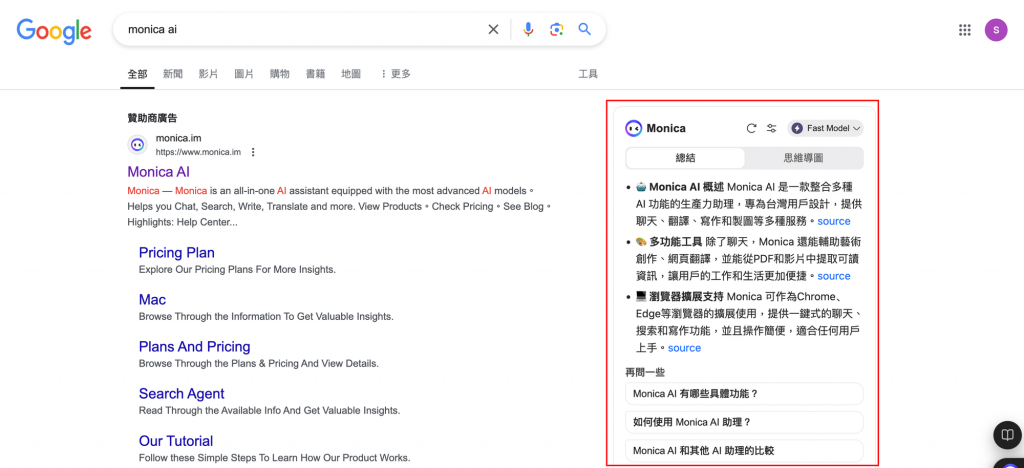The image size is (1024, 468).
Task: Switch to the 圖片 tab
Action: coord(244,74)
